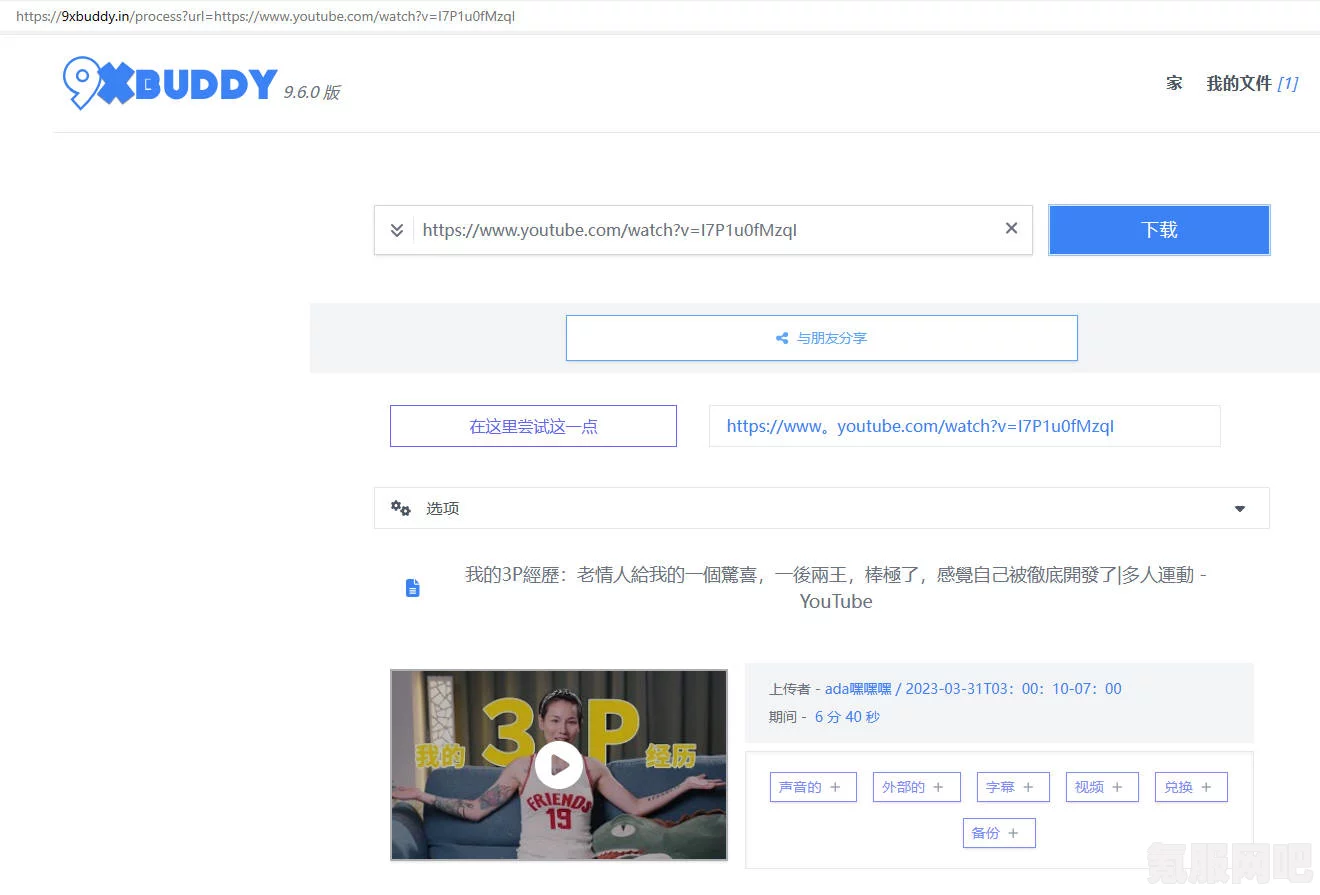Expand the 兑换 + option
This screenshot has width=1320, height=895.
click(x=1191, y=787)
